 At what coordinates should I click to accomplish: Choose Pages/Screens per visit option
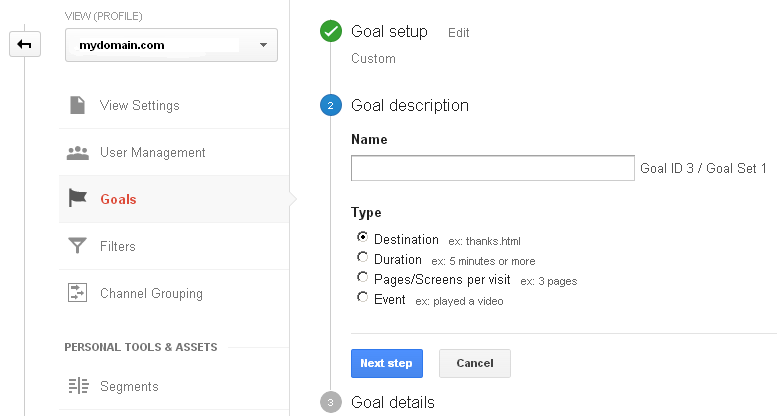point(362,277)
